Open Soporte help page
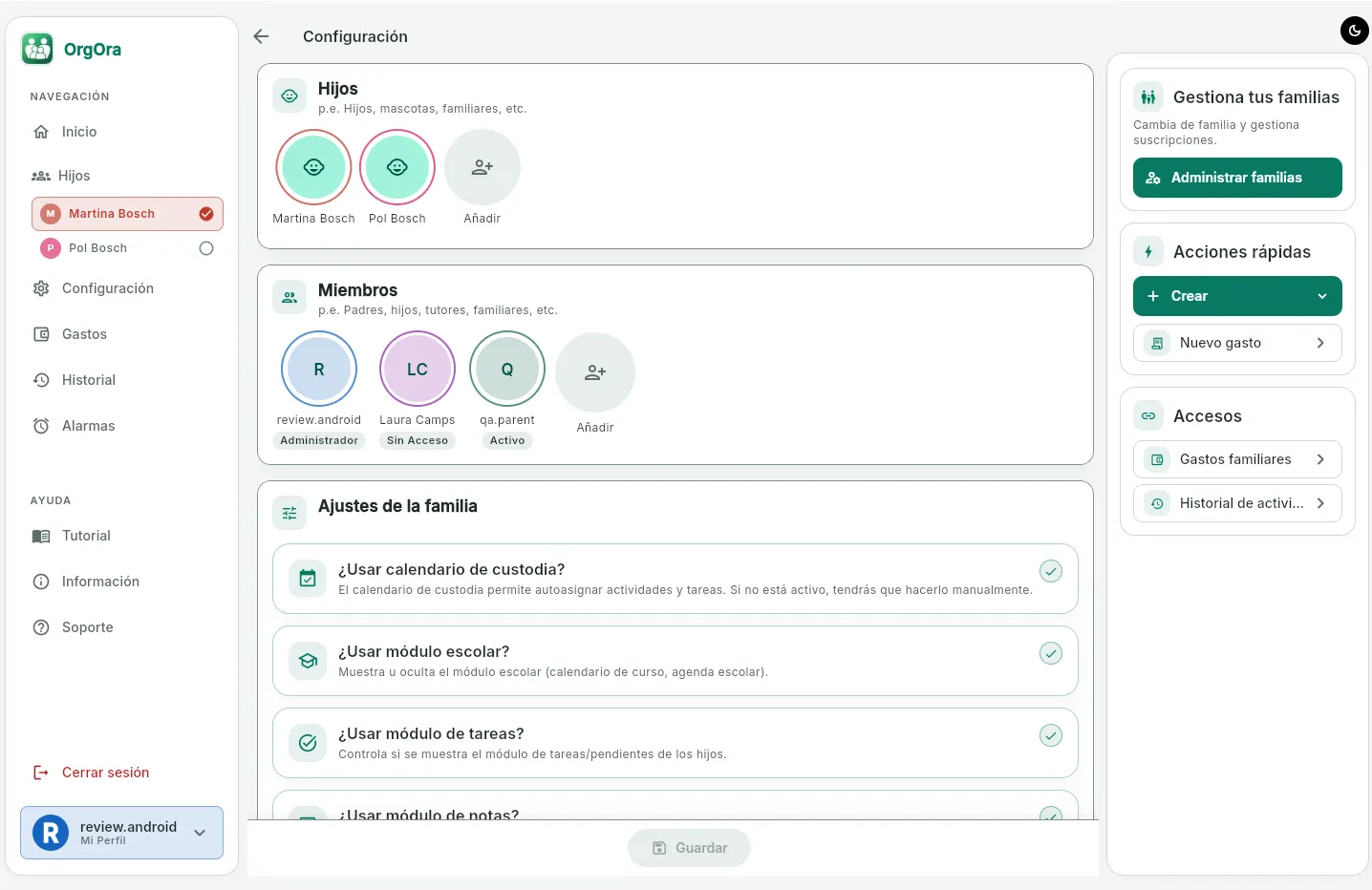1372x890 pixels. [74, 627]
